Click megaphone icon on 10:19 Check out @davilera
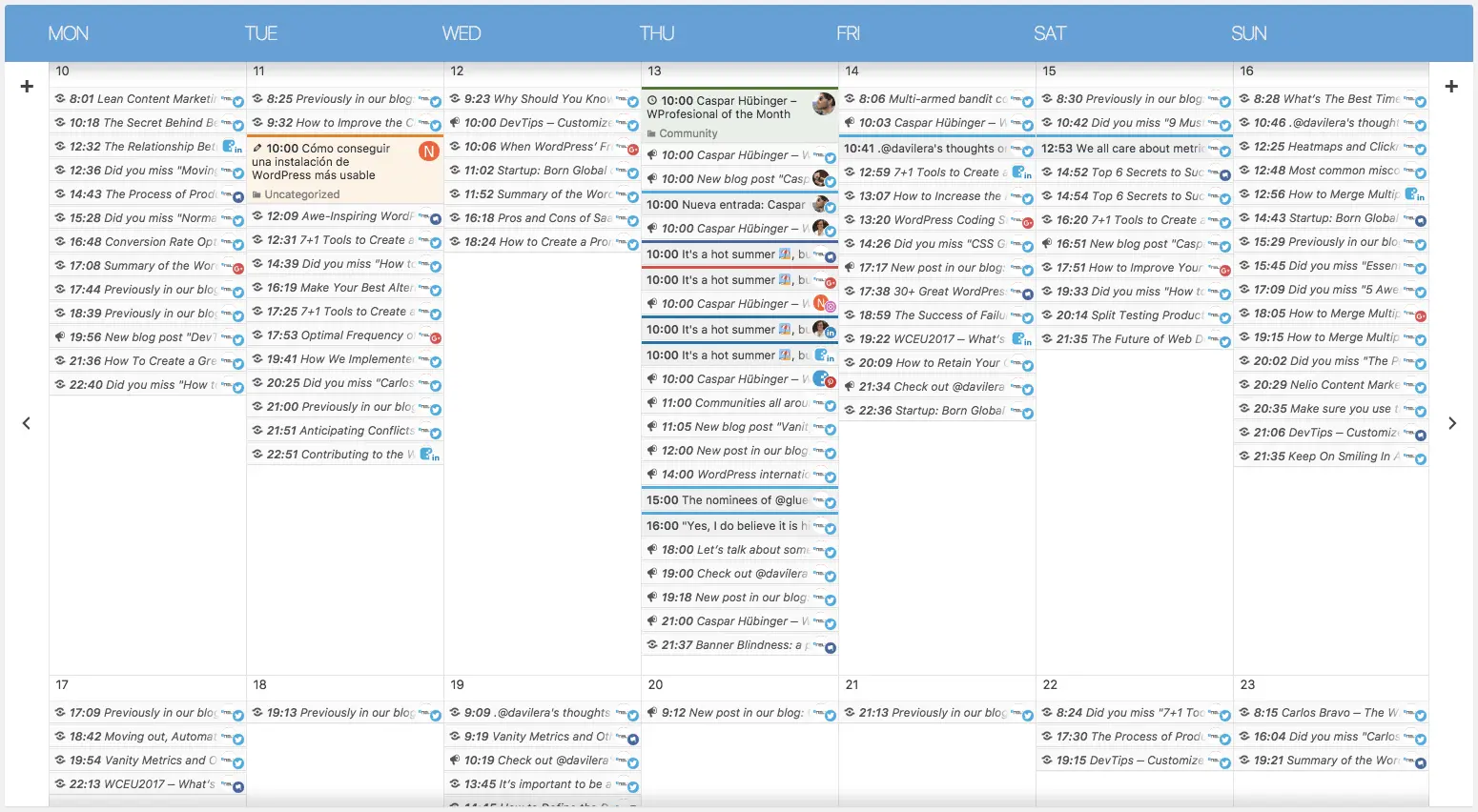 tap(455, 761)
